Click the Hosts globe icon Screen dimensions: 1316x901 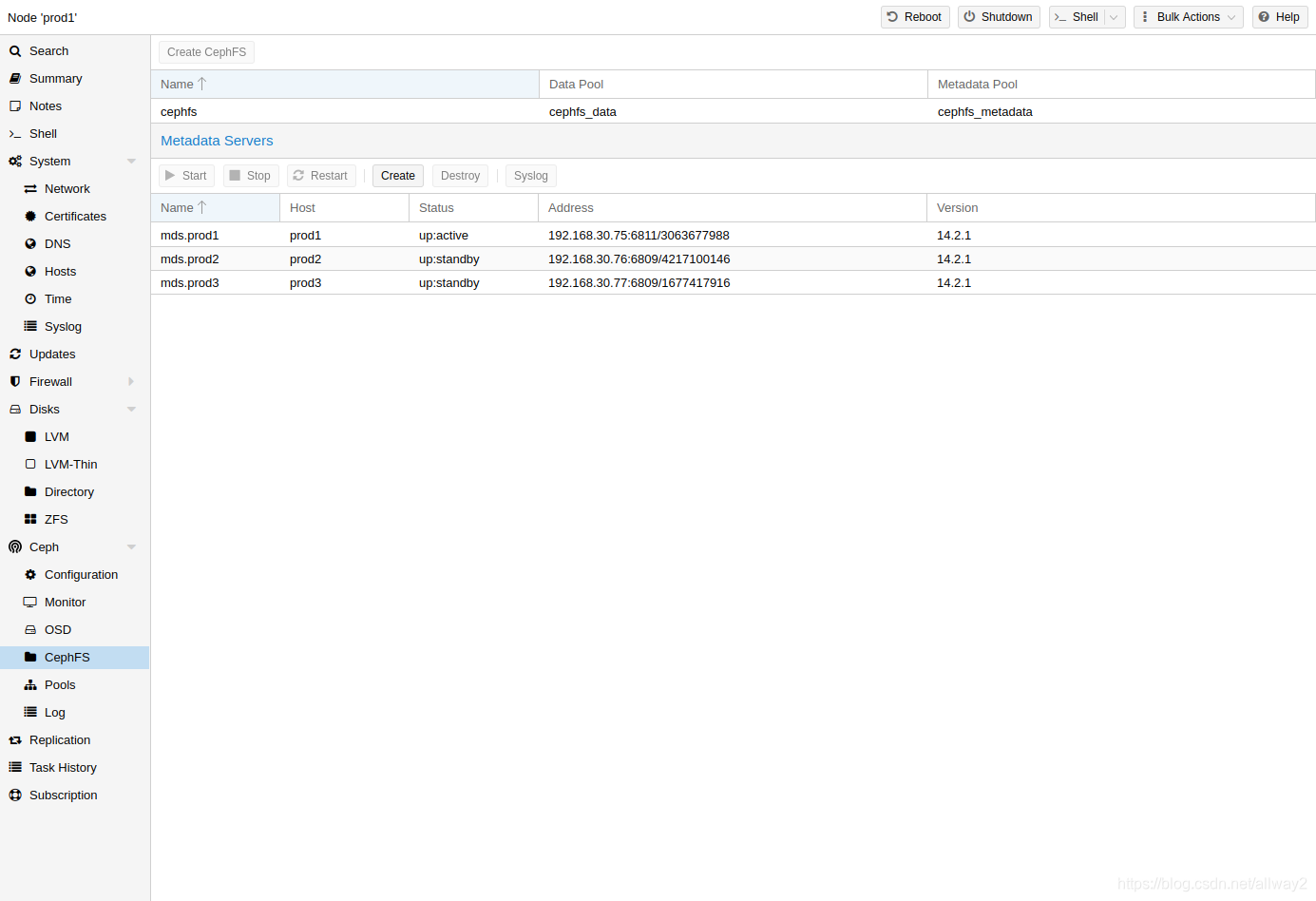[30, 272]
